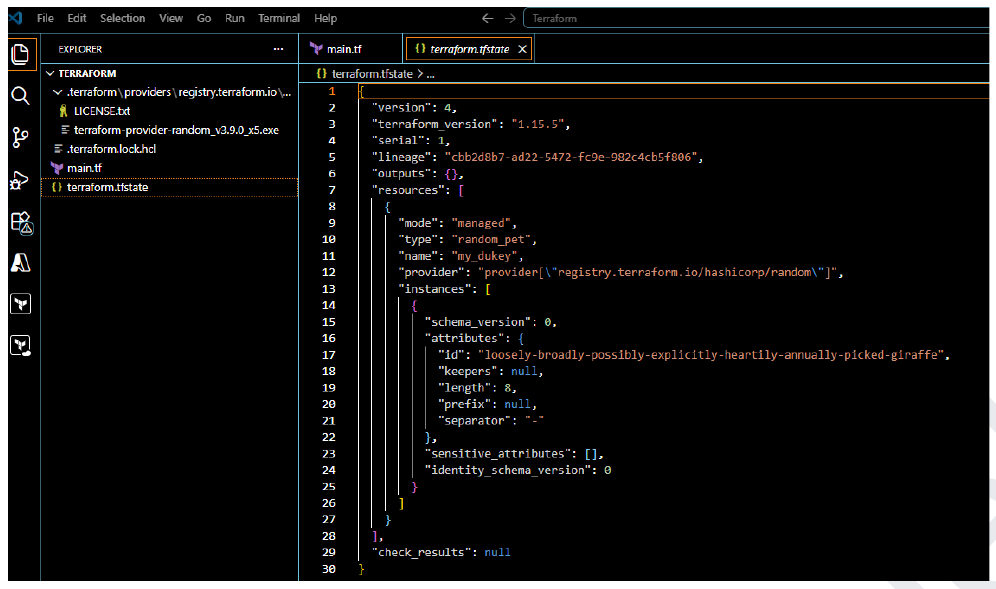996x589 pixels.
Task: Open the Run menu
Action: point(234,18)
